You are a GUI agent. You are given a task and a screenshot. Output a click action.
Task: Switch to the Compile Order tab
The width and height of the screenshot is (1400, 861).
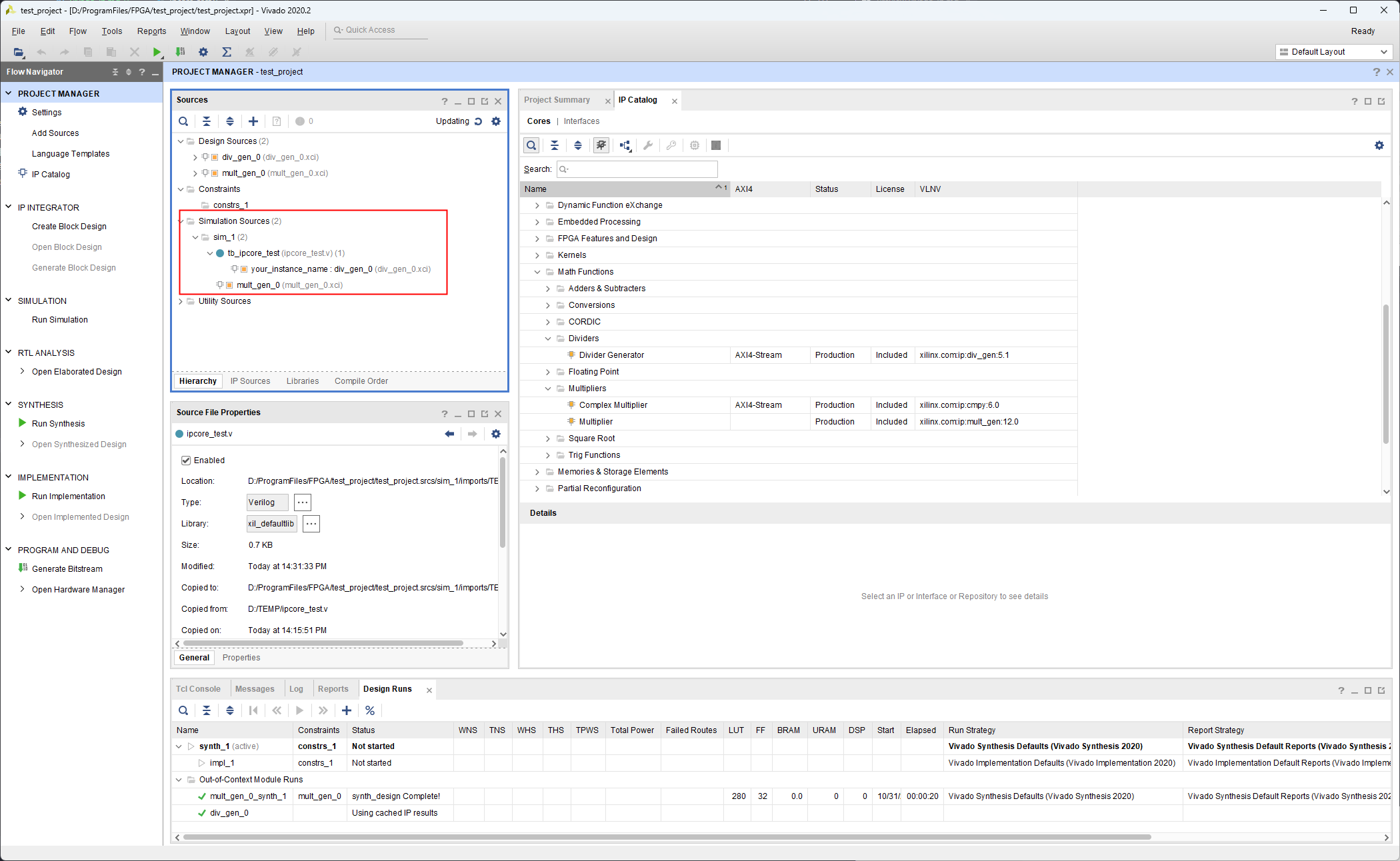coord(361,381)
